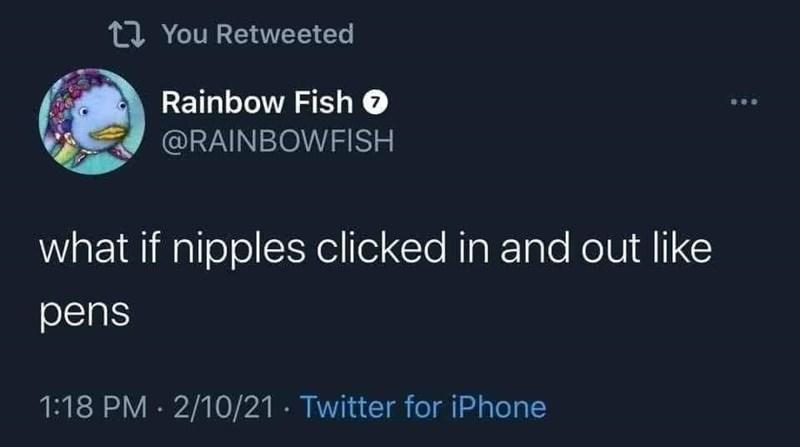Open the Rainbow Fish profile picture
Screen dimensions: 800x447
[92, 122]
